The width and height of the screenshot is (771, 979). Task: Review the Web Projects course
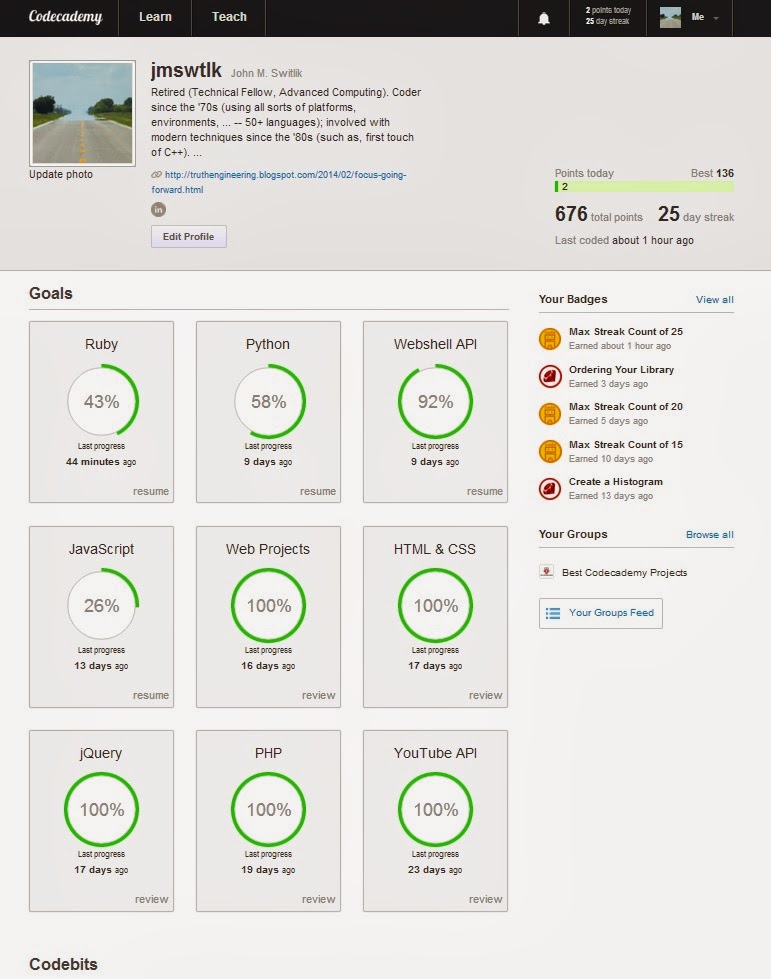click(x=318, y=695)
